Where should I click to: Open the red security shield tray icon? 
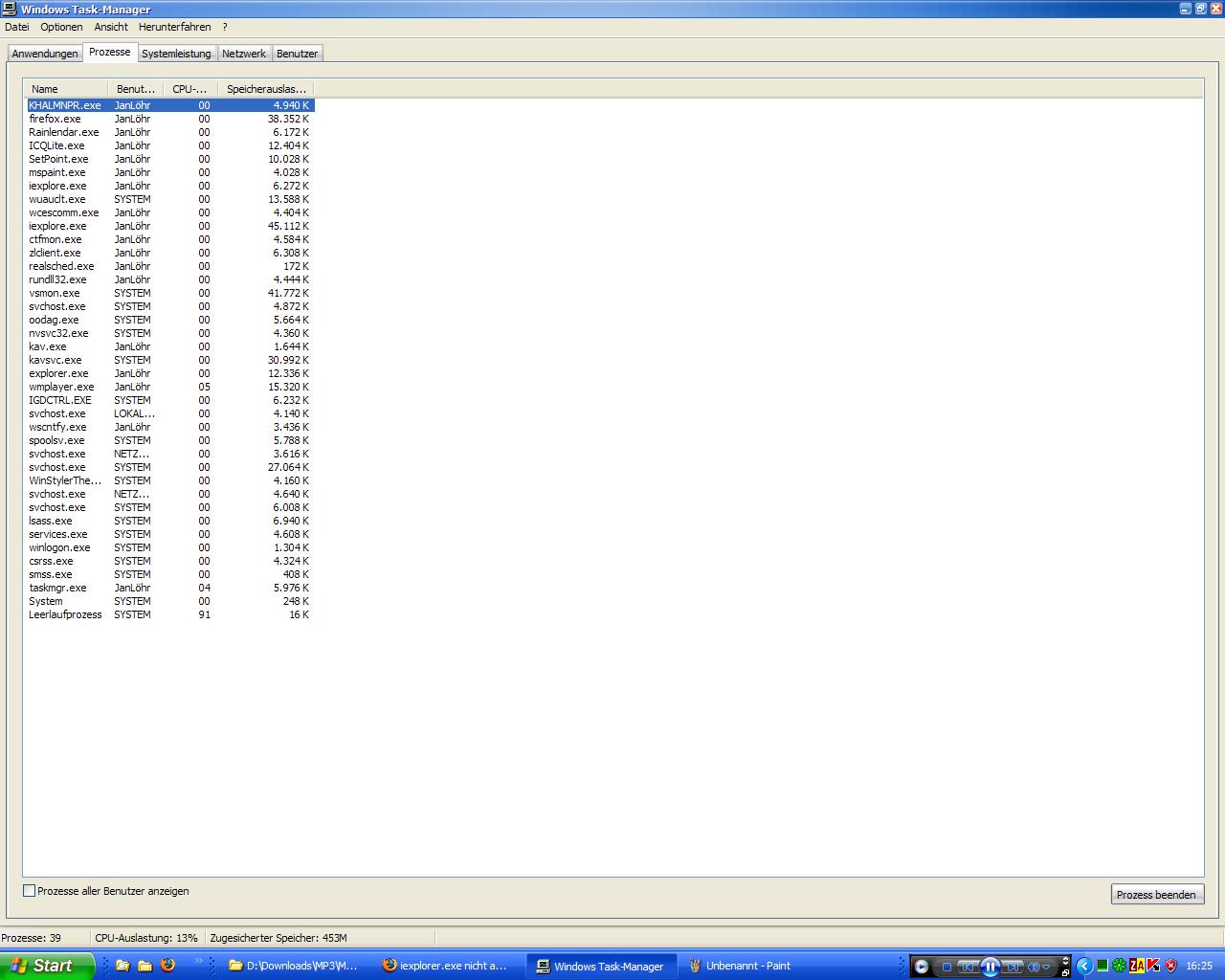1170,966
